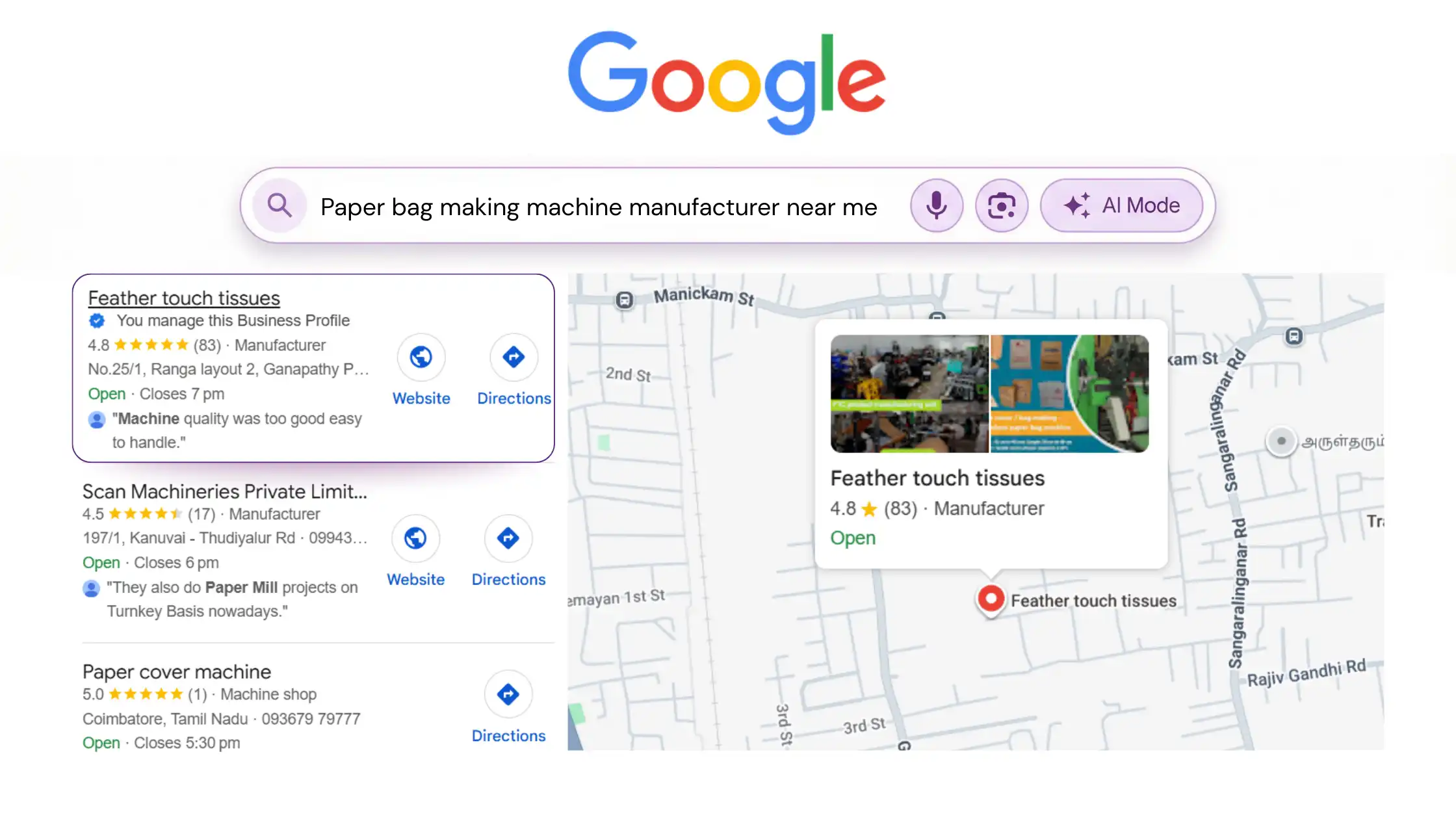Viewport: 1456px width, 819px height.
Task: Click the Google logo
Action: coord(727,81)
